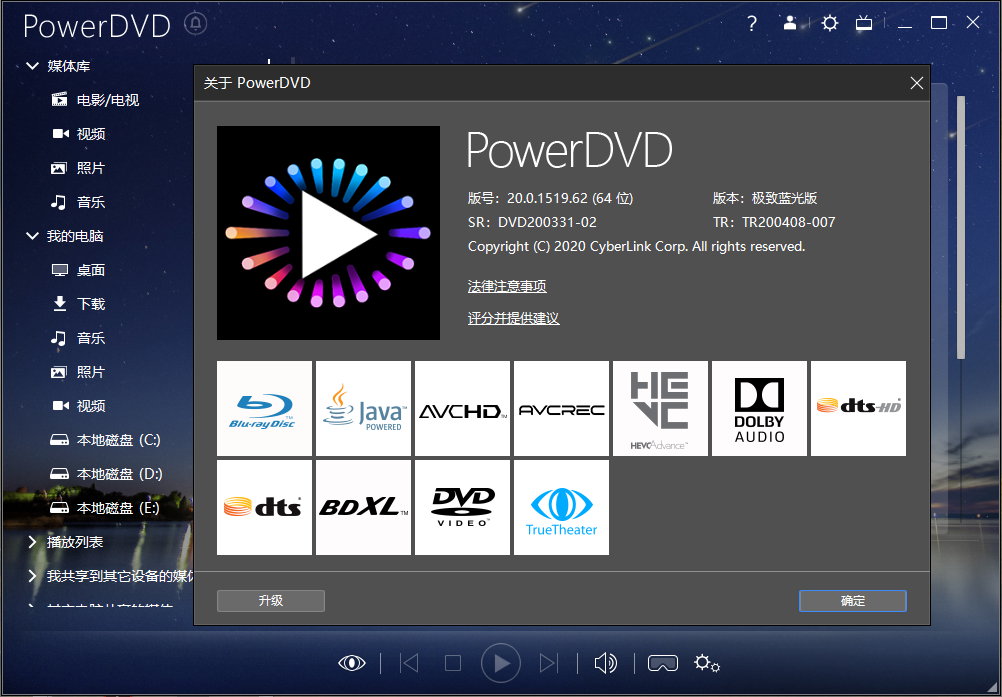Image resolution: width=1002 pixels, height=697 pixels.
Task: Click the dts-HD logo tile
Action: pos(858,408)
